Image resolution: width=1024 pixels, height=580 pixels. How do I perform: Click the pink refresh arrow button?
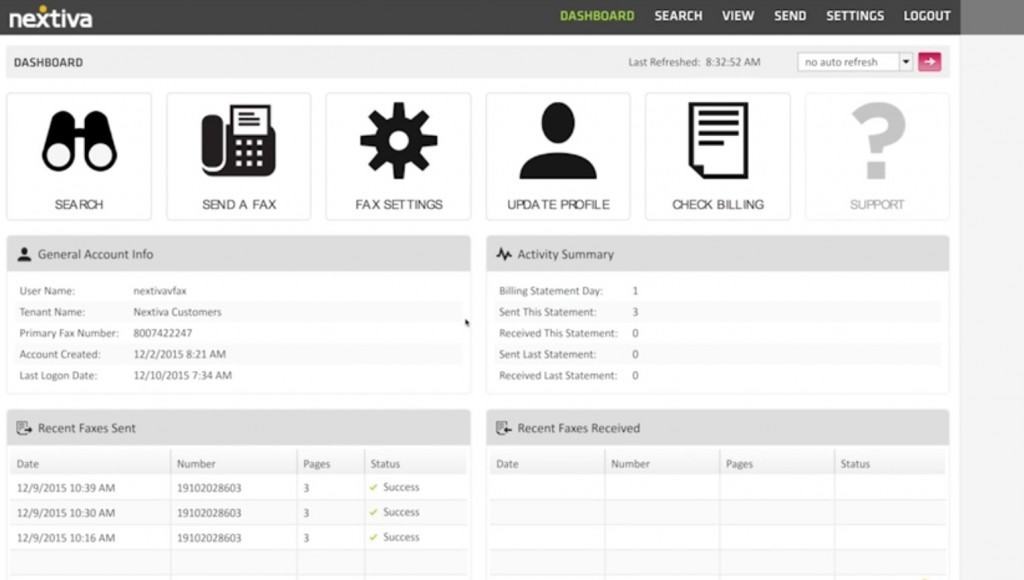930,61
